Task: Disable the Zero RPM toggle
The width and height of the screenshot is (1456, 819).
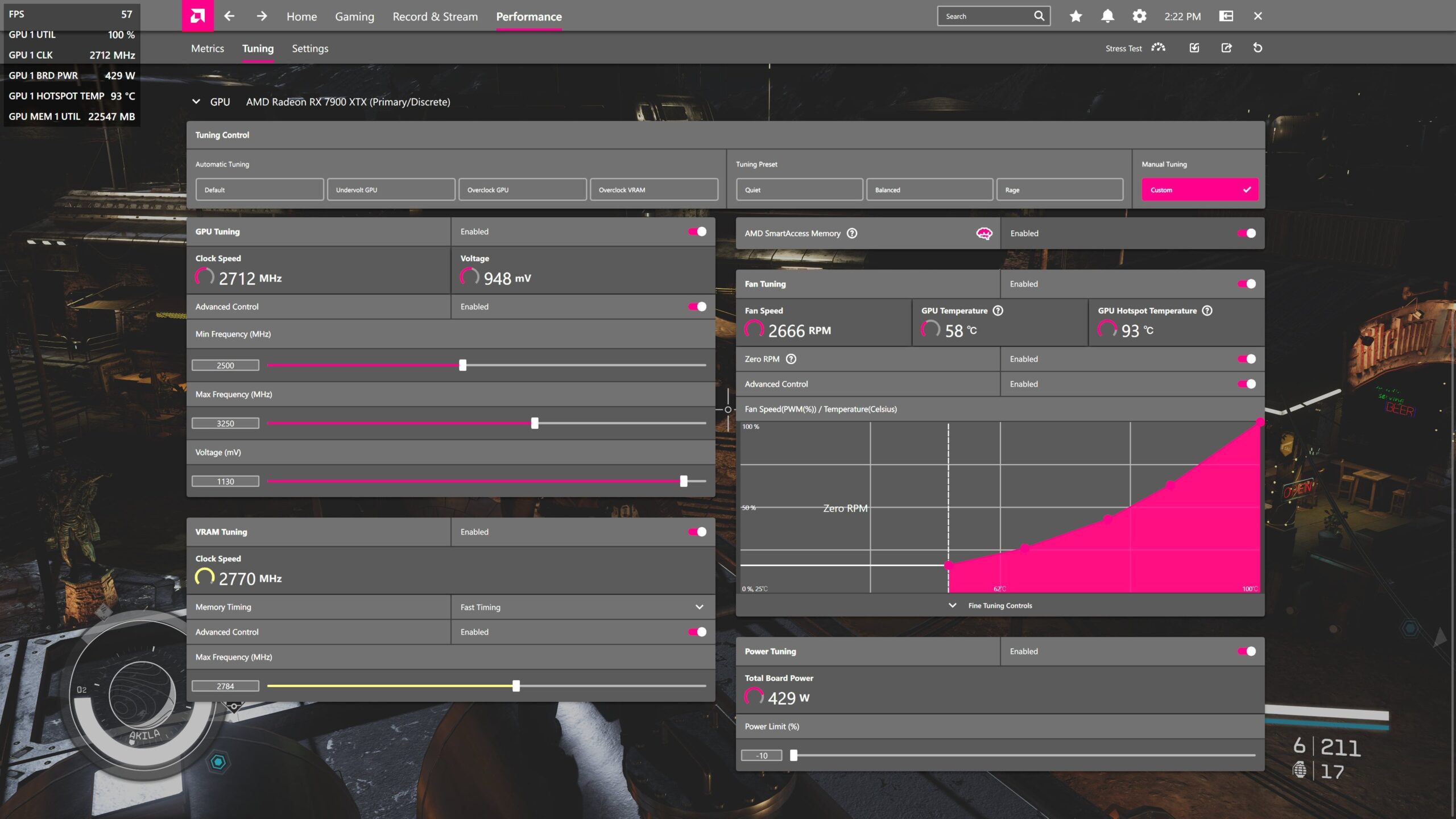Action: (1247, 359)
